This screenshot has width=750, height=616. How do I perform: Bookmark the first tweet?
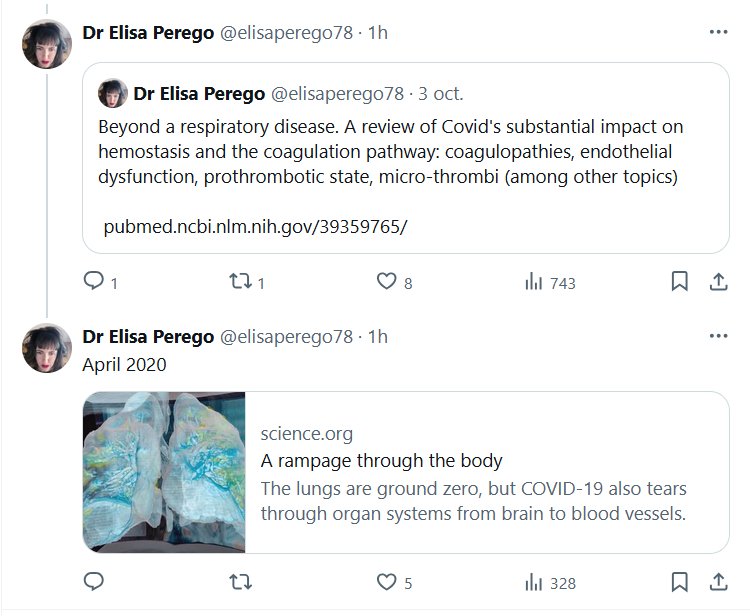coord(679,282)
